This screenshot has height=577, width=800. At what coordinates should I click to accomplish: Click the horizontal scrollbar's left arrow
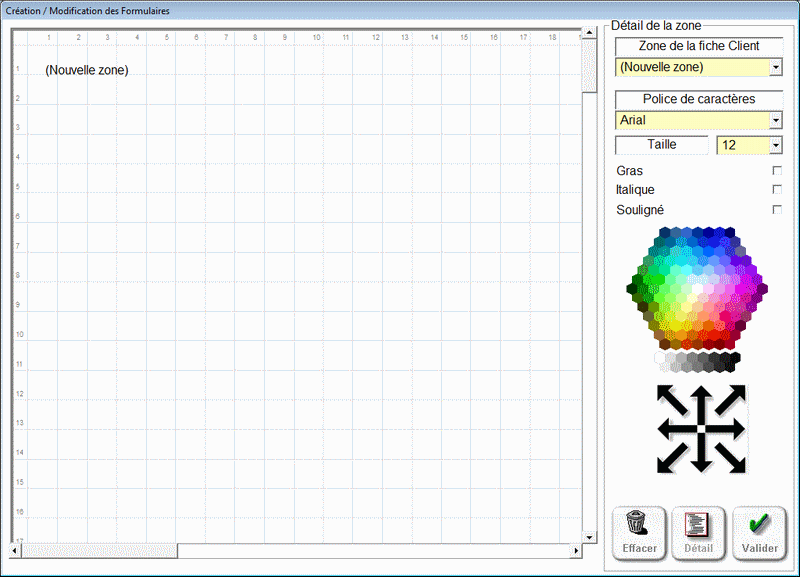15,550
